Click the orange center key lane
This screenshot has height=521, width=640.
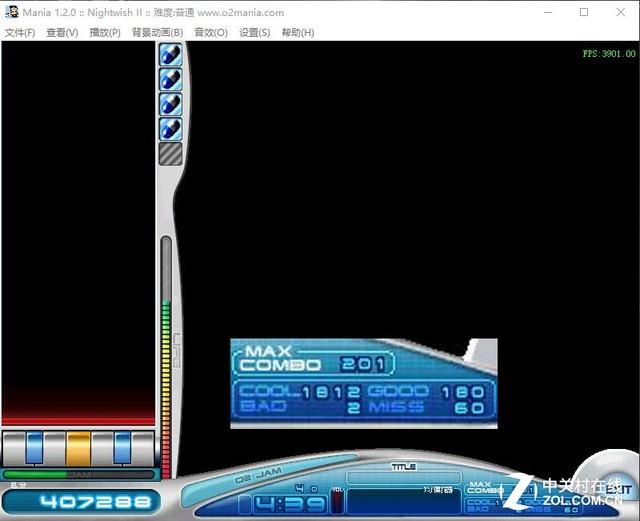coord(78,449)
